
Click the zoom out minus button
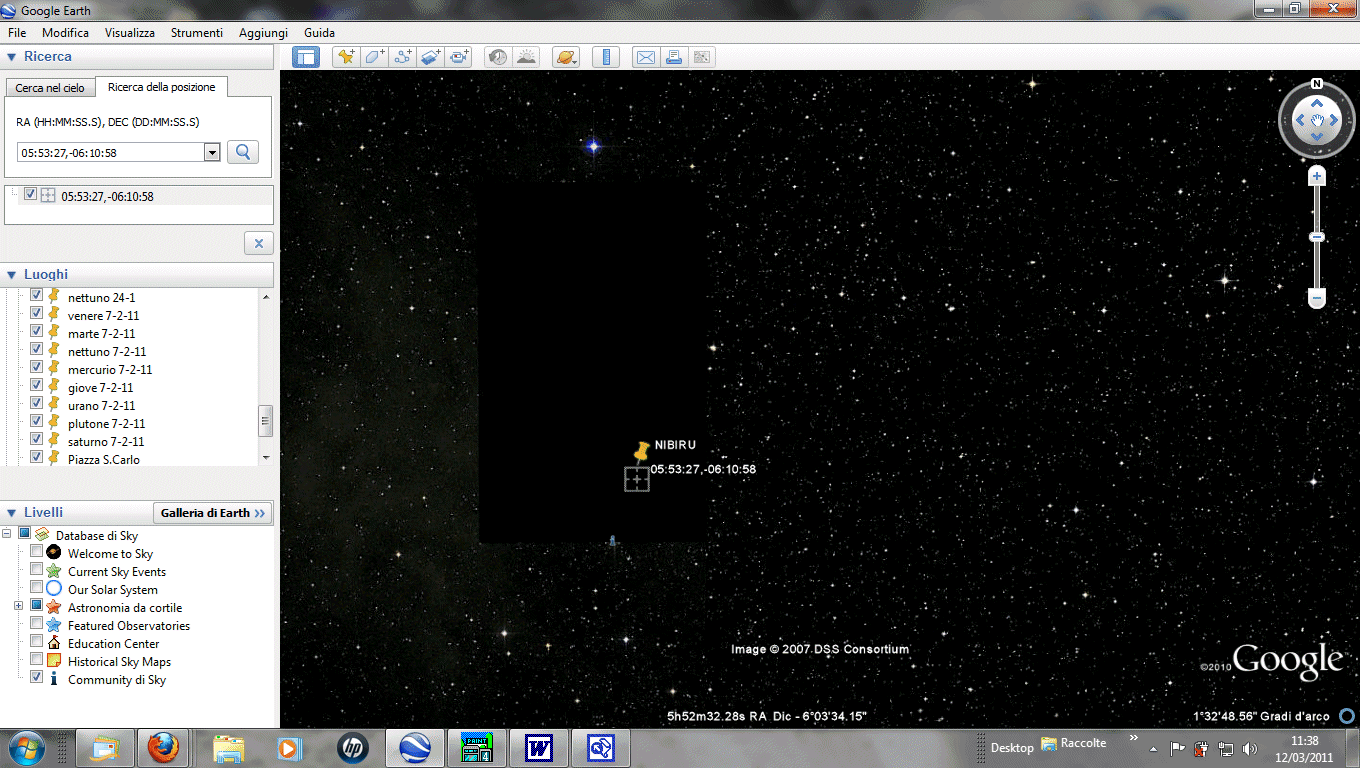click(x=1317, y=298)
